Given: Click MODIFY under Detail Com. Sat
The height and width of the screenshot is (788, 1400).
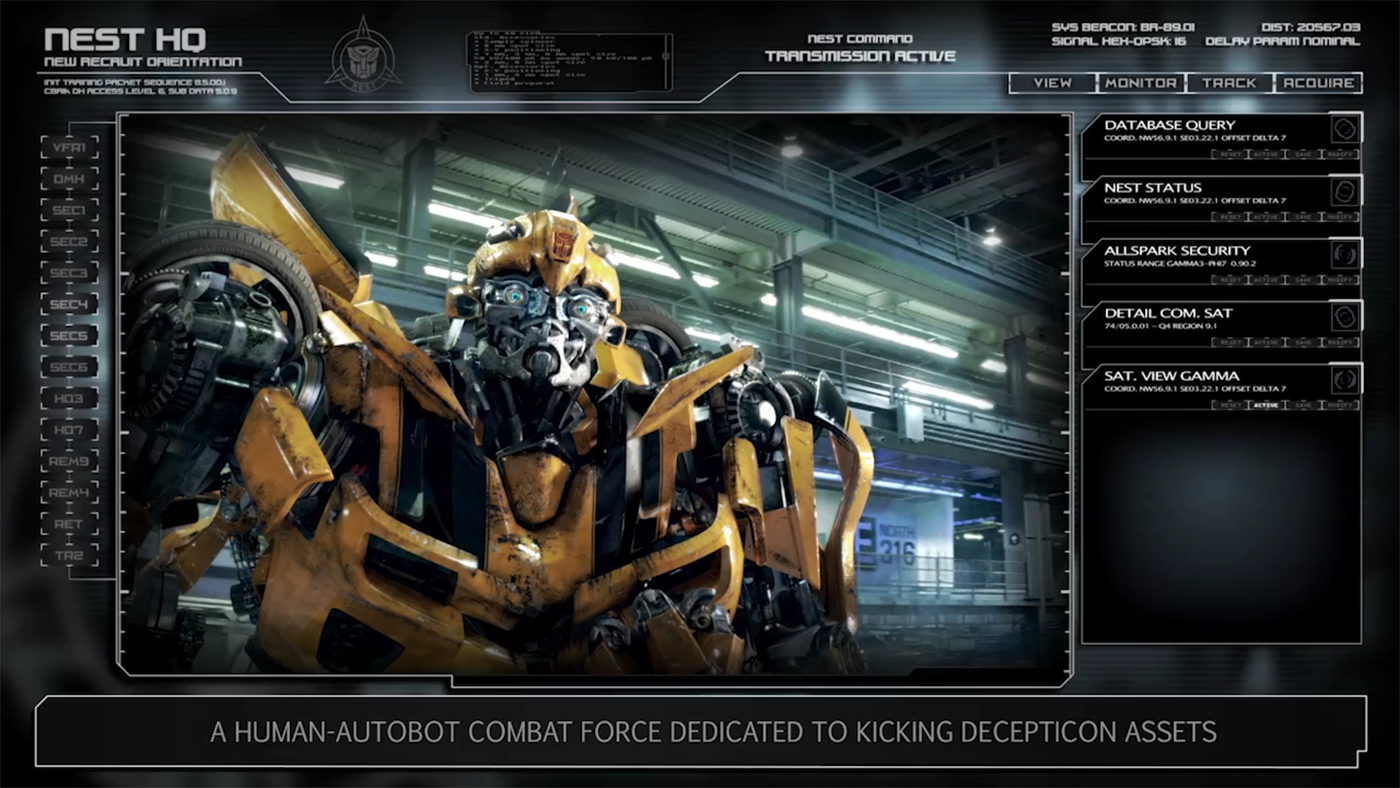Looking at the screenshot, I should 1339,342.
